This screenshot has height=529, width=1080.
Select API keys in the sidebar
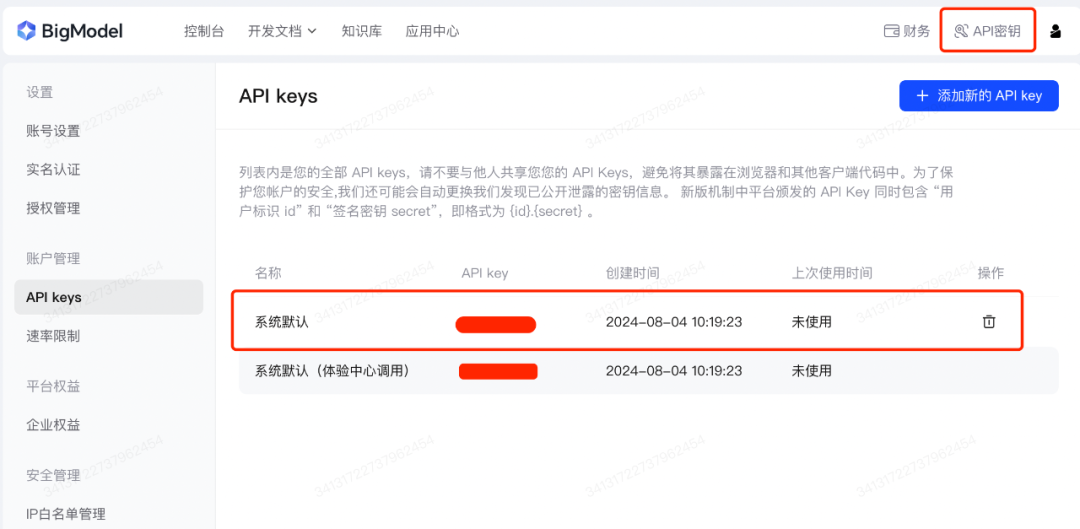(109, 298)
